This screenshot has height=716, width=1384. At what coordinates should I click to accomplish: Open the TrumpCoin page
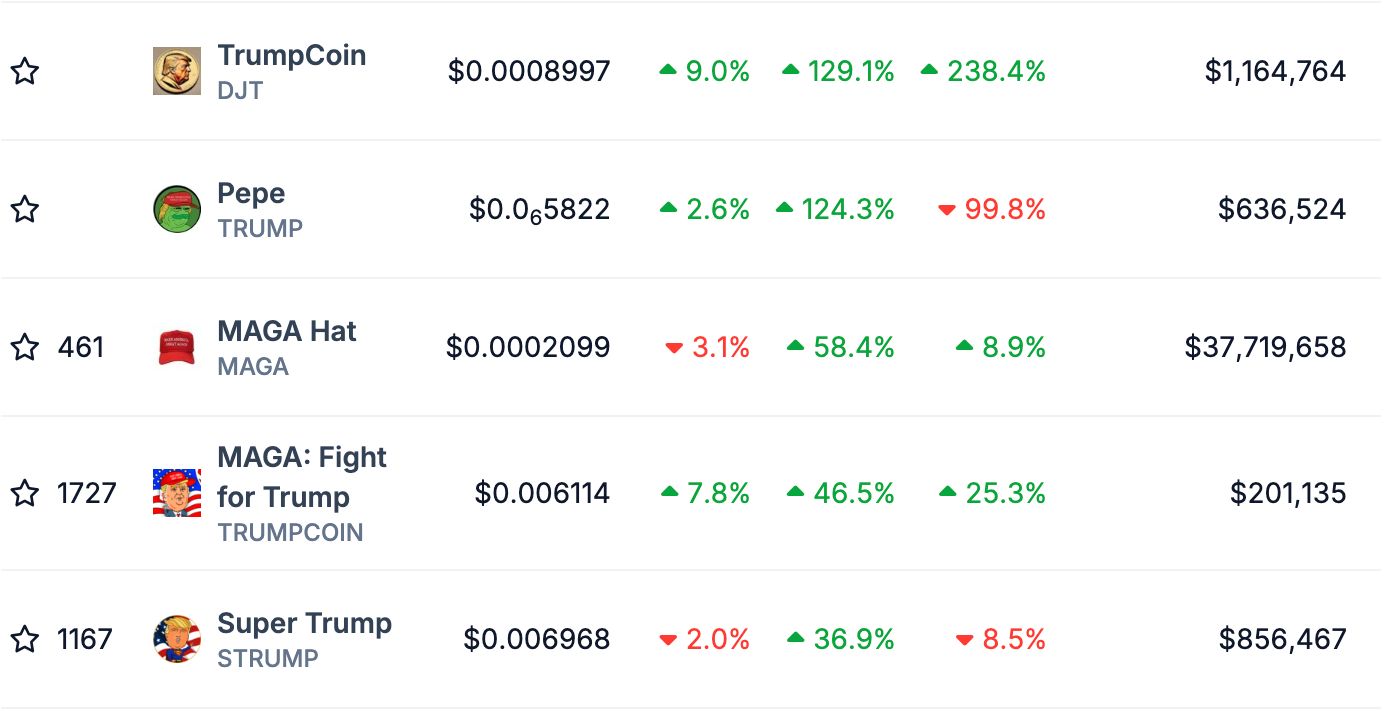291,56
